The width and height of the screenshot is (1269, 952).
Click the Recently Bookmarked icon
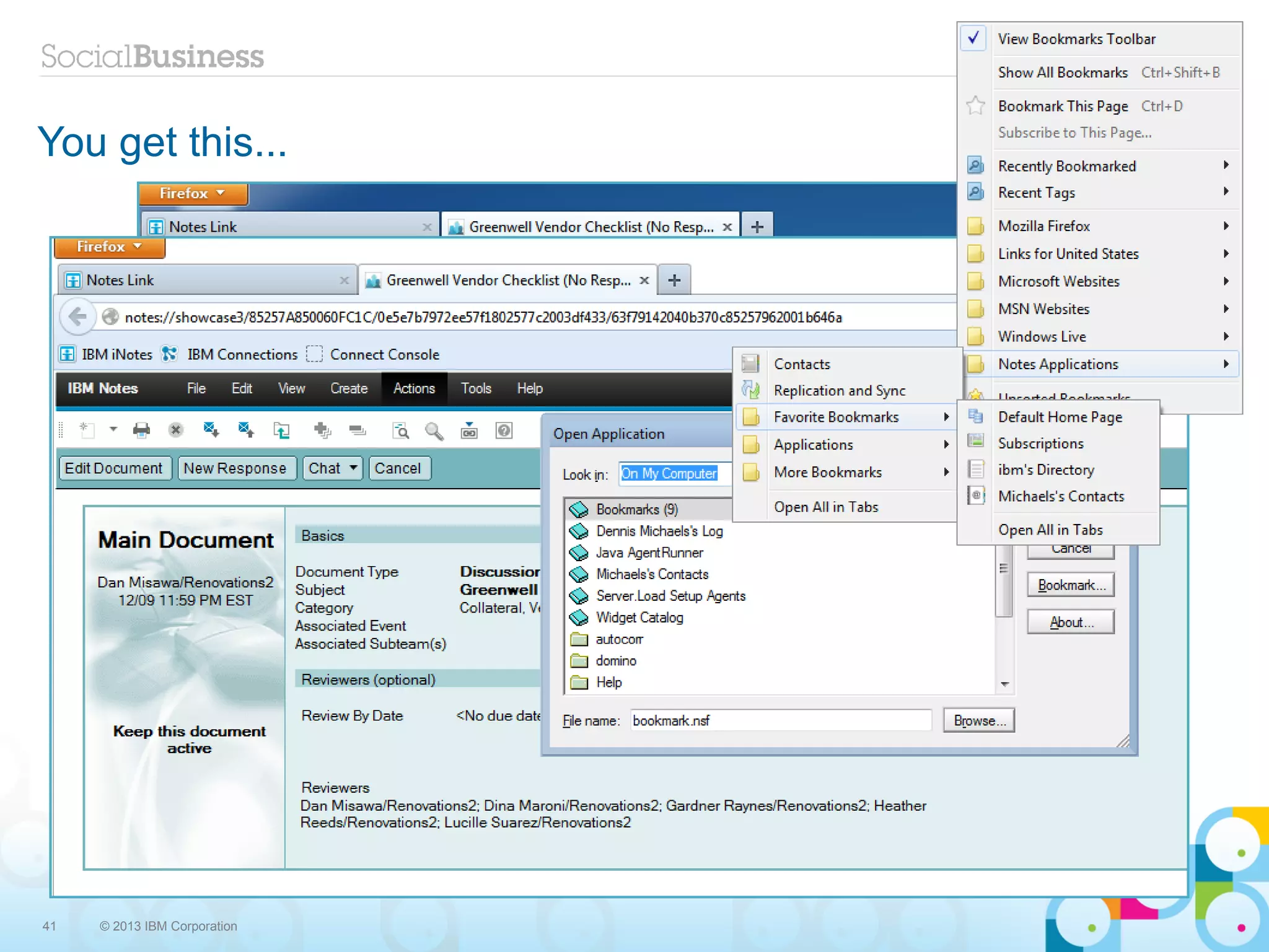pos(975,166)
